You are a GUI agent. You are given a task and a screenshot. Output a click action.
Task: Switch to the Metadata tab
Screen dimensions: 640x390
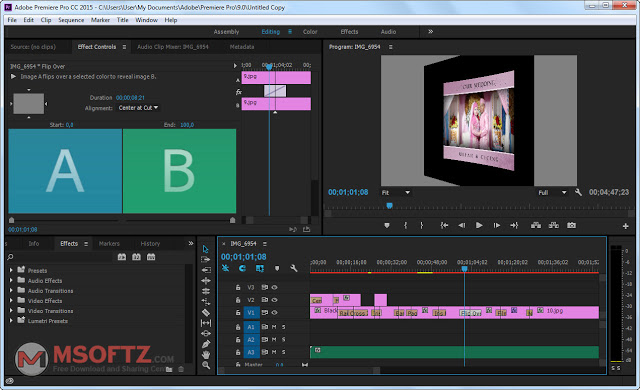242,47
